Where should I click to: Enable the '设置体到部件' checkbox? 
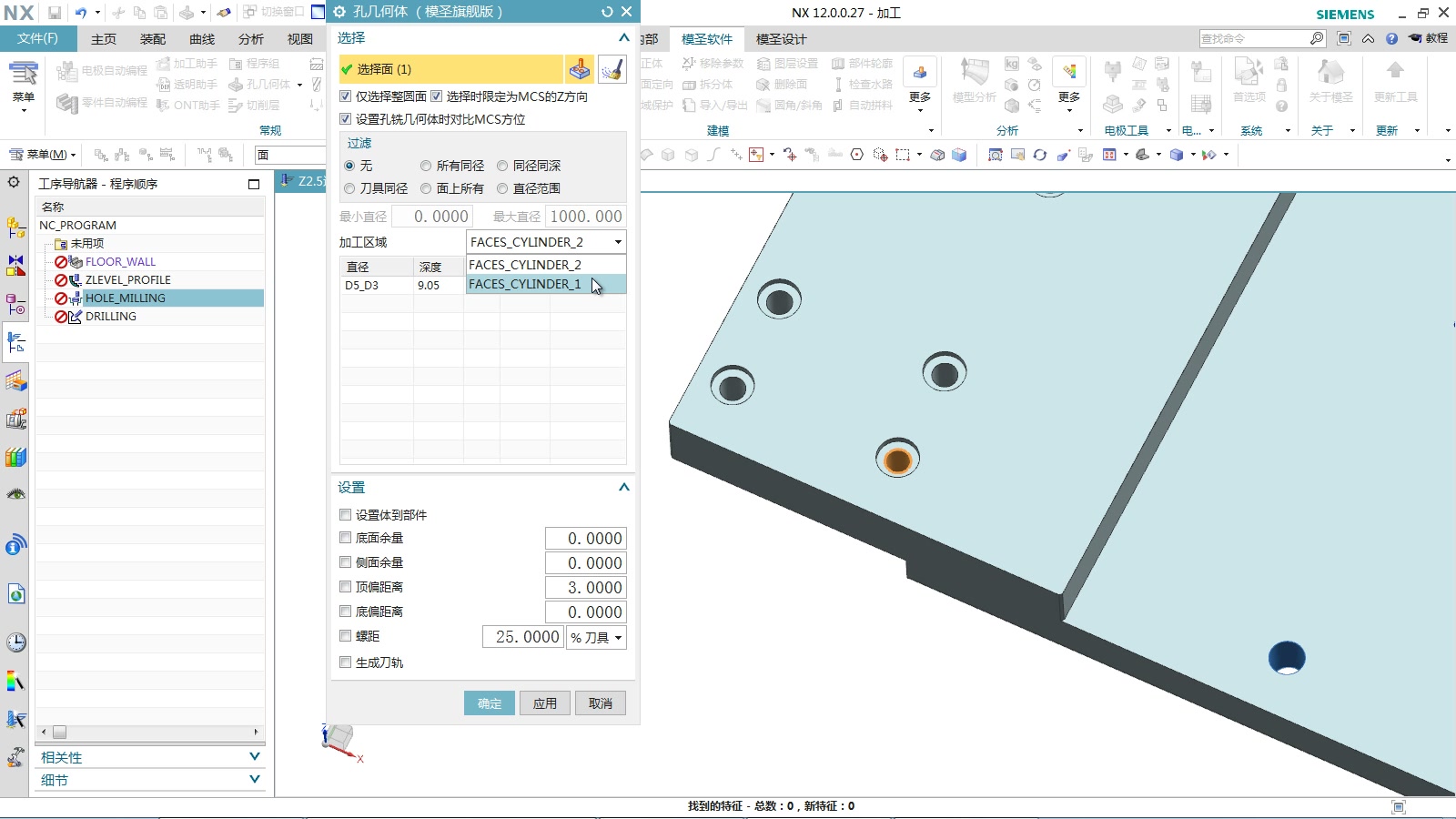345,514
